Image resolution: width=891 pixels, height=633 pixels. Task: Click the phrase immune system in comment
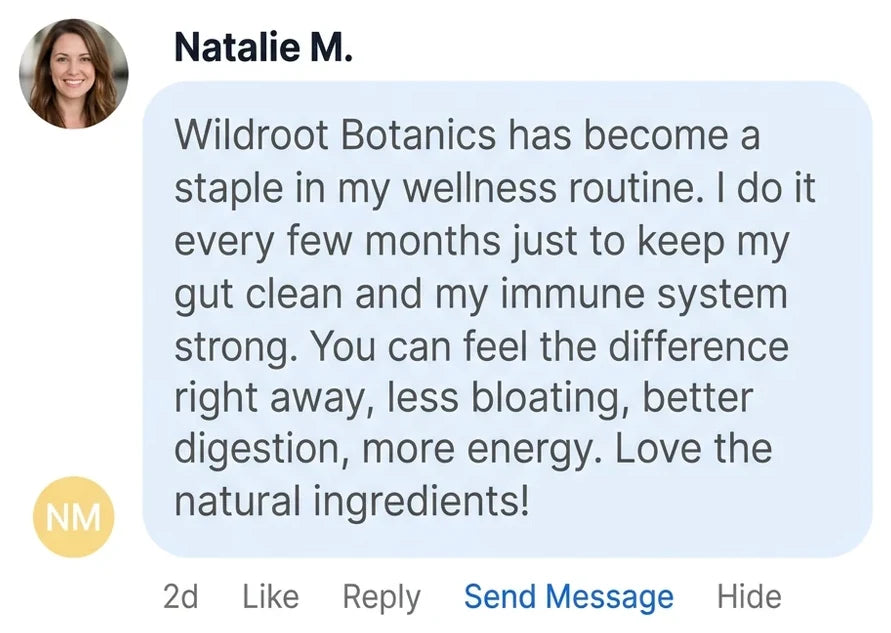coord(642,294)
